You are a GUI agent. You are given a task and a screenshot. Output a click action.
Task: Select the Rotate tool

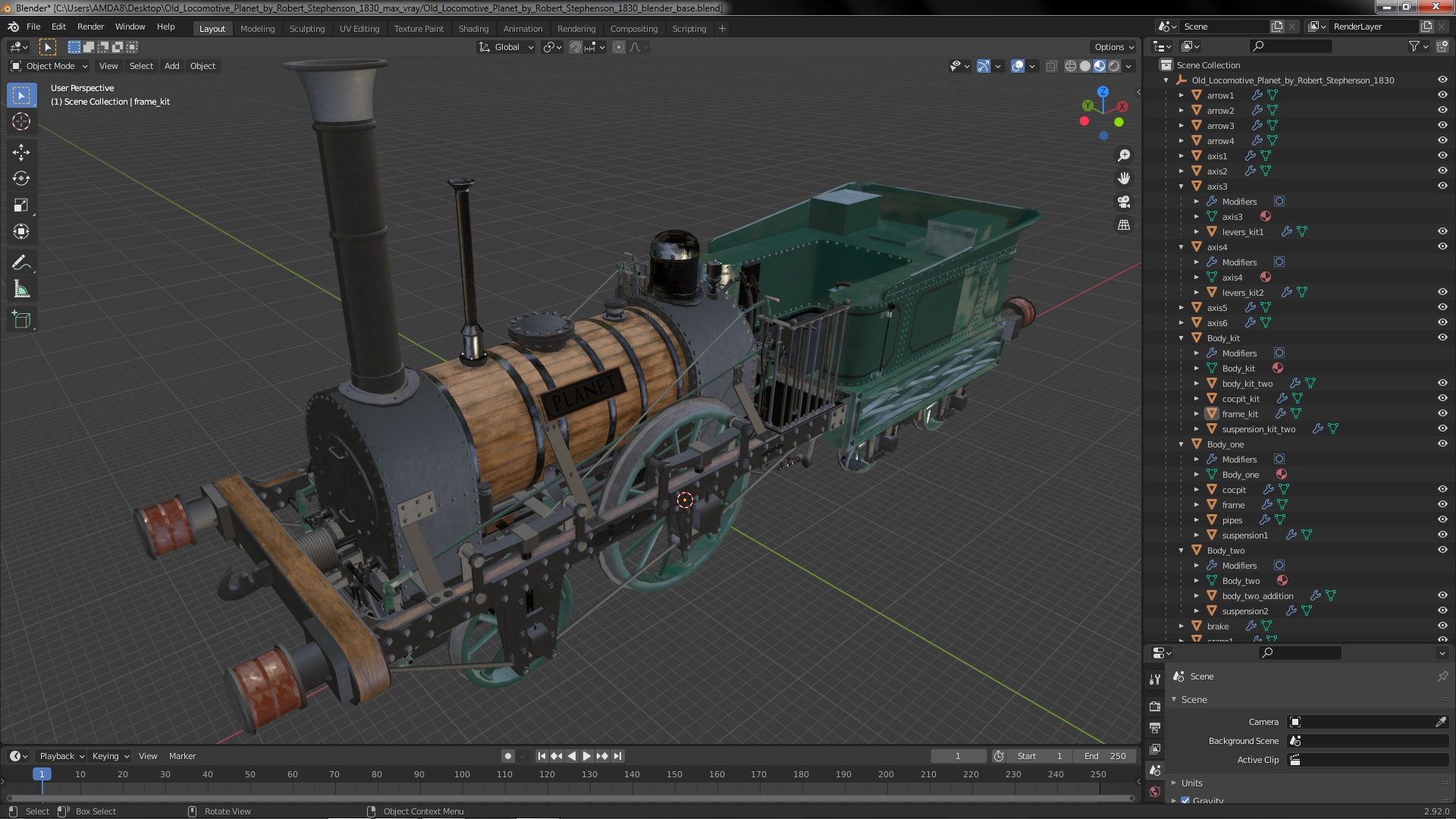point(21,179)
